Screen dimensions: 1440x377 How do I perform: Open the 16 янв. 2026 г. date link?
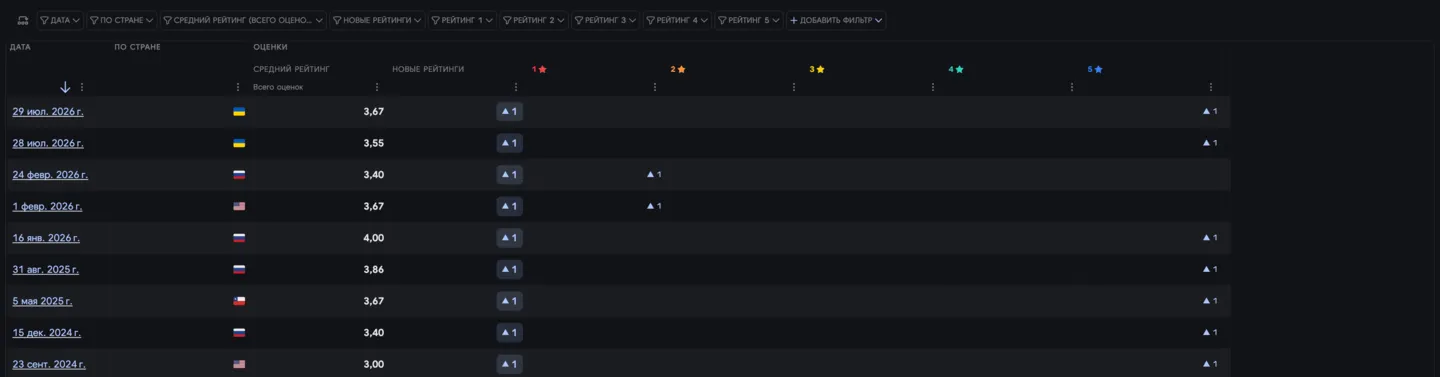46,238
